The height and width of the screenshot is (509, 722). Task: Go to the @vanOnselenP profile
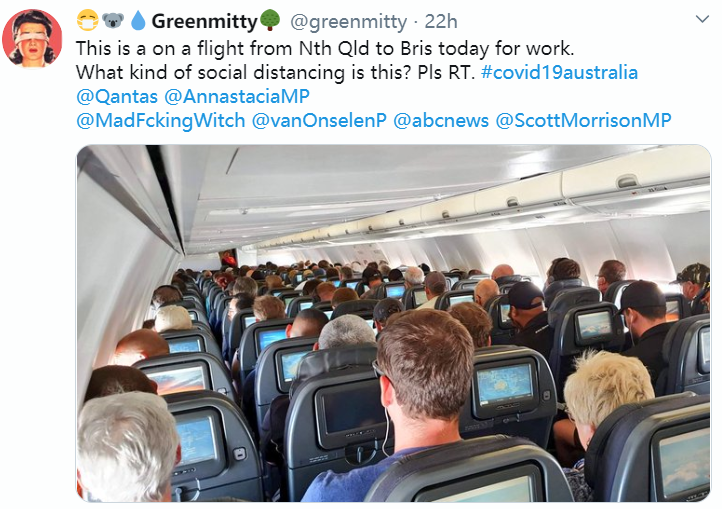[319, 120]
